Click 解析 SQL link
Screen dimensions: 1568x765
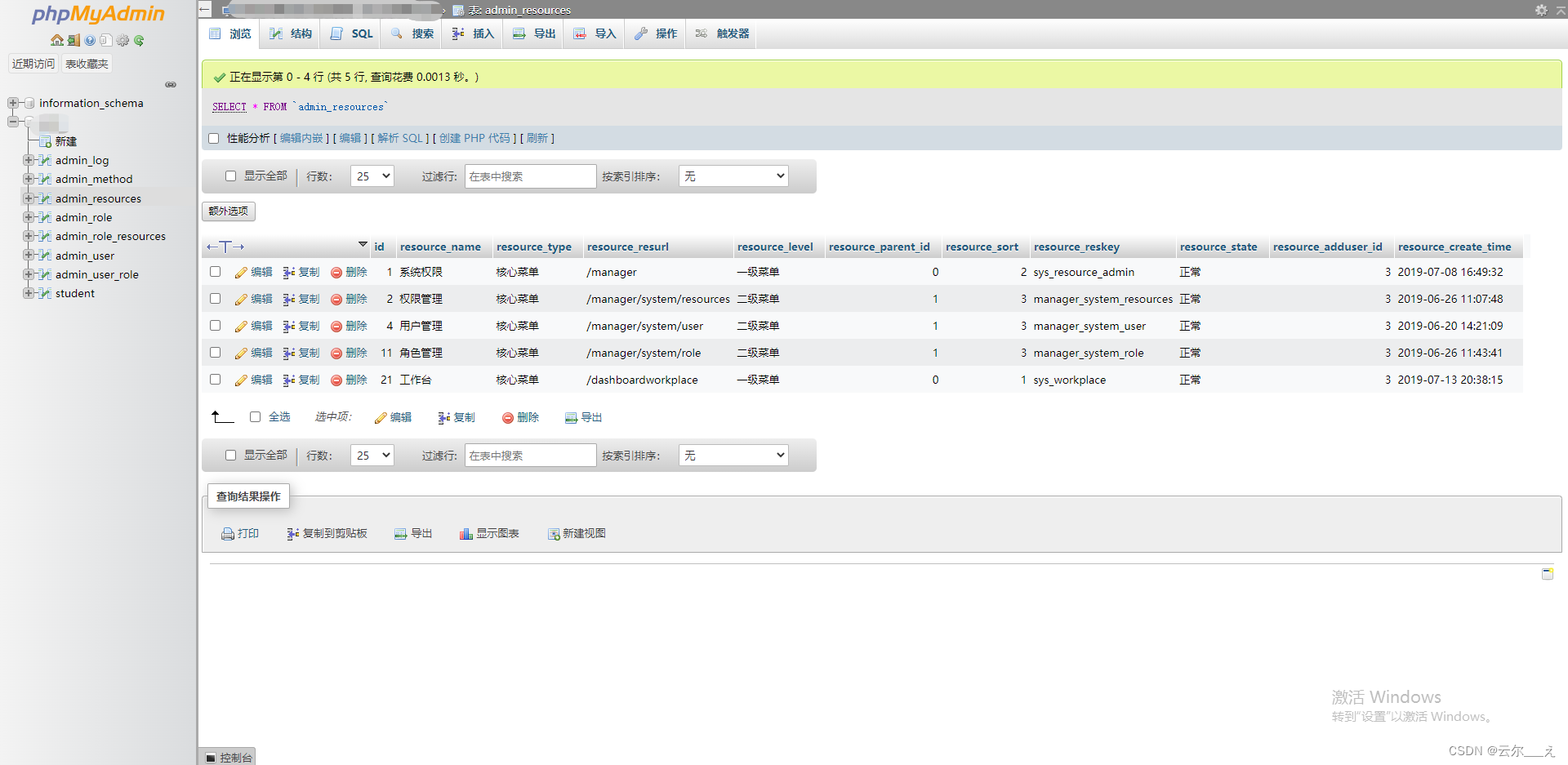click(400, 139)
